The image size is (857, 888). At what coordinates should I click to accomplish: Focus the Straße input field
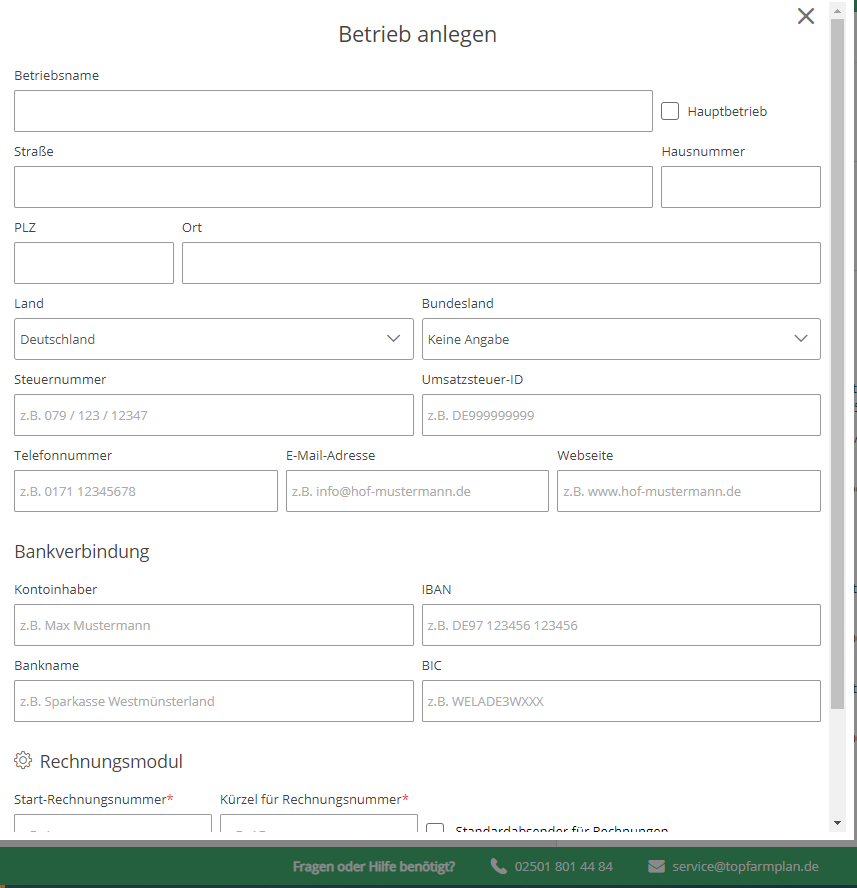[333, 187]
